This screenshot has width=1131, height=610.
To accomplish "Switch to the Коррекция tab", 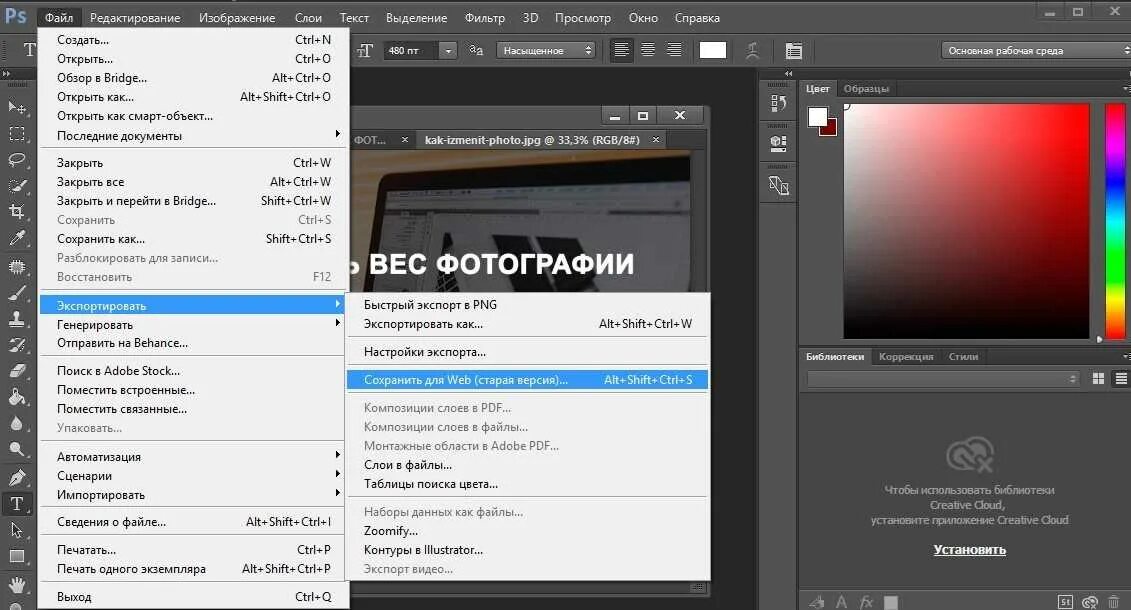I will (906, 356).
